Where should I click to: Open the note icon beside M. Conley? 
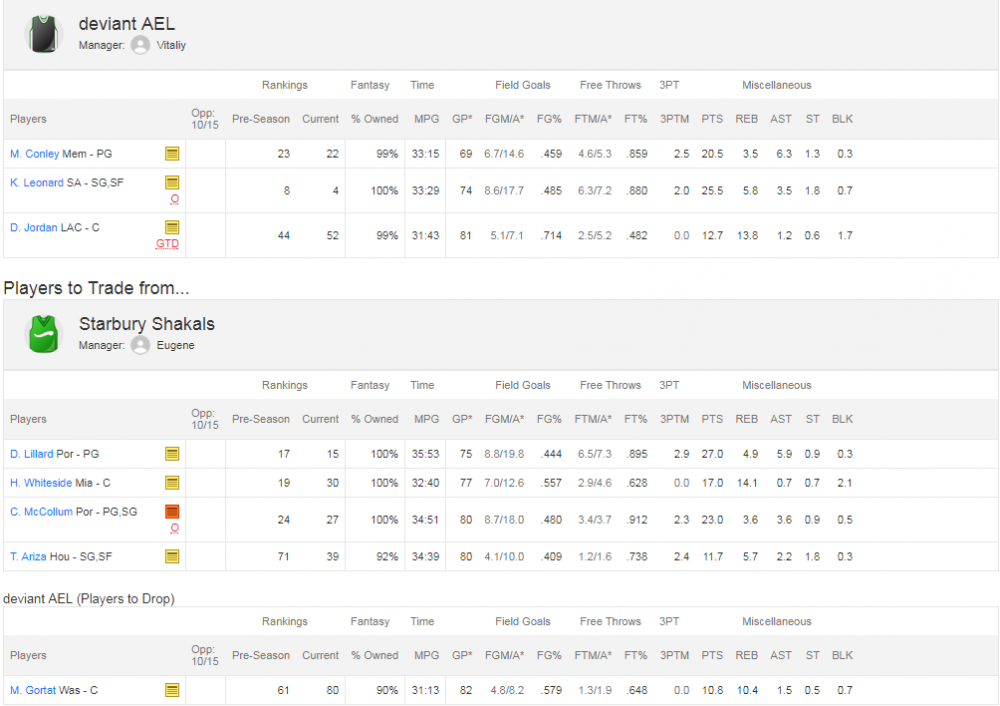click(x=172, y=154)
